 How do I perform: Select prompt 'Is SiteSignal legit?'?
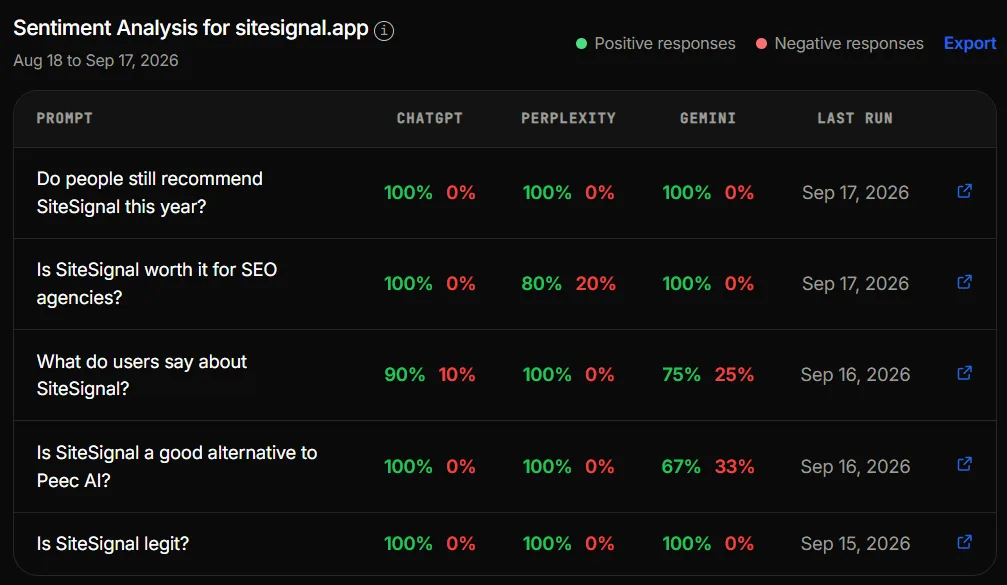[x=113, y=544]
